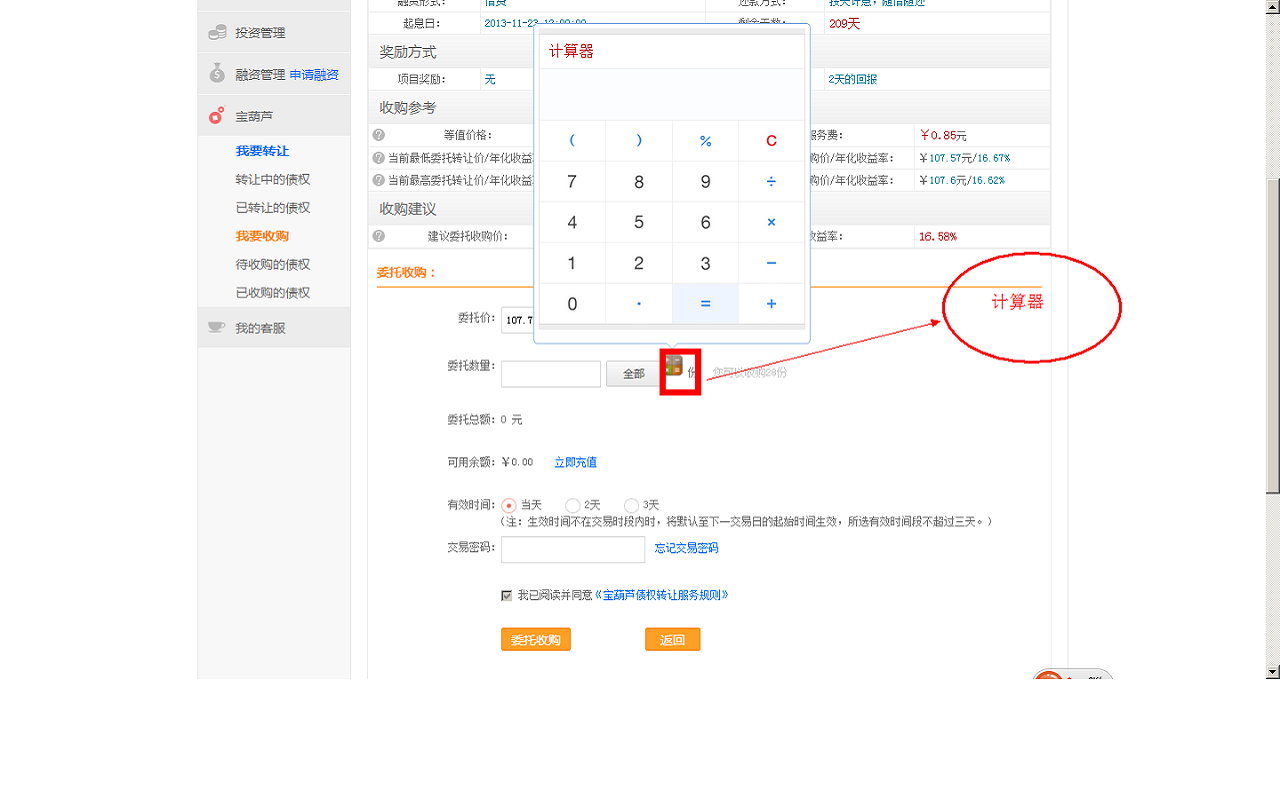The height and width of the screenshot is (800, 1280).
Task: Go to 我要收购 submenu
Action: 262,236
